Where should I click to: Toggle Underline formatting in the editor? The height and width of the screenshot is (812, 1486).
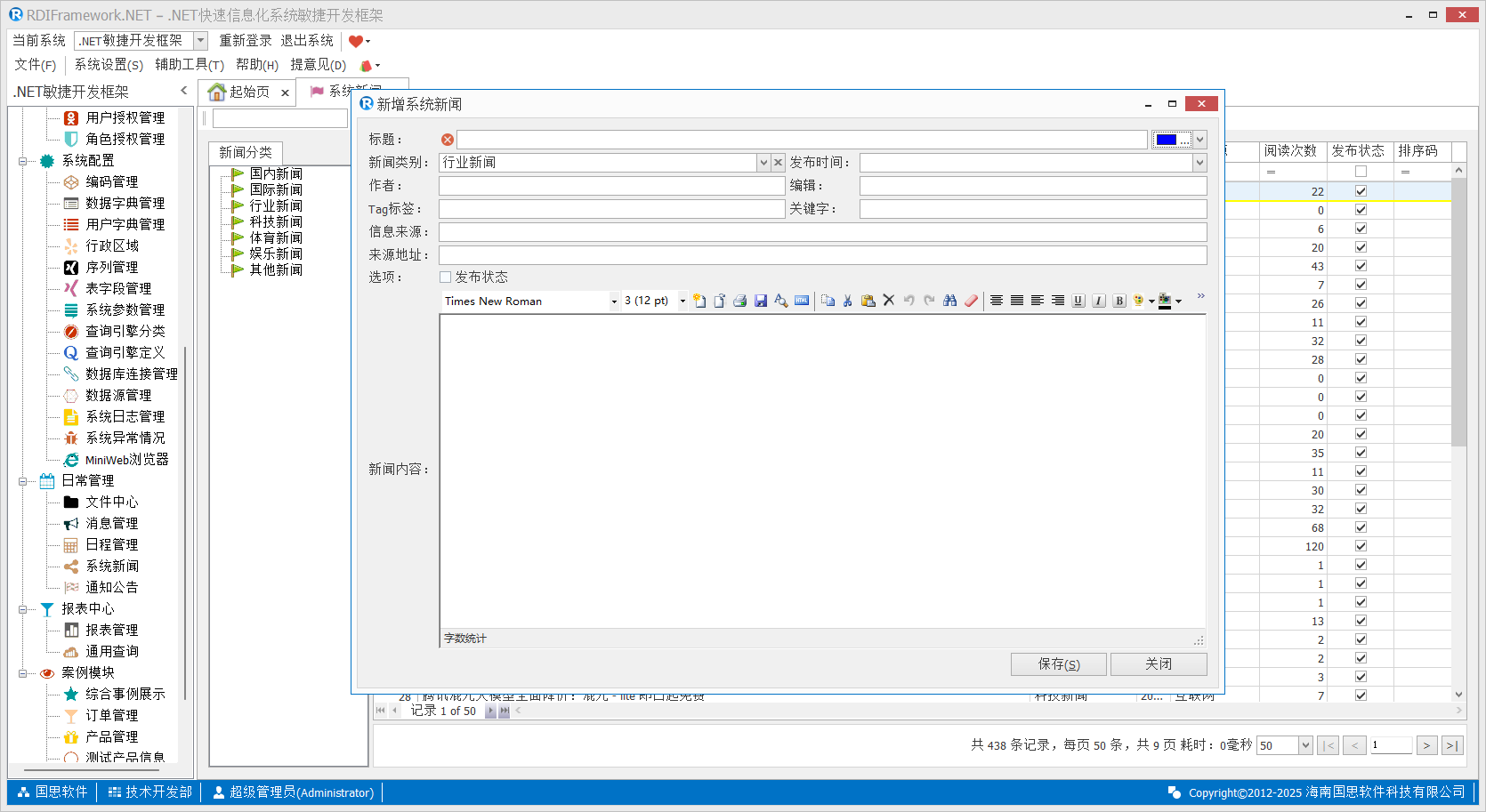[x=1078, y=301]
